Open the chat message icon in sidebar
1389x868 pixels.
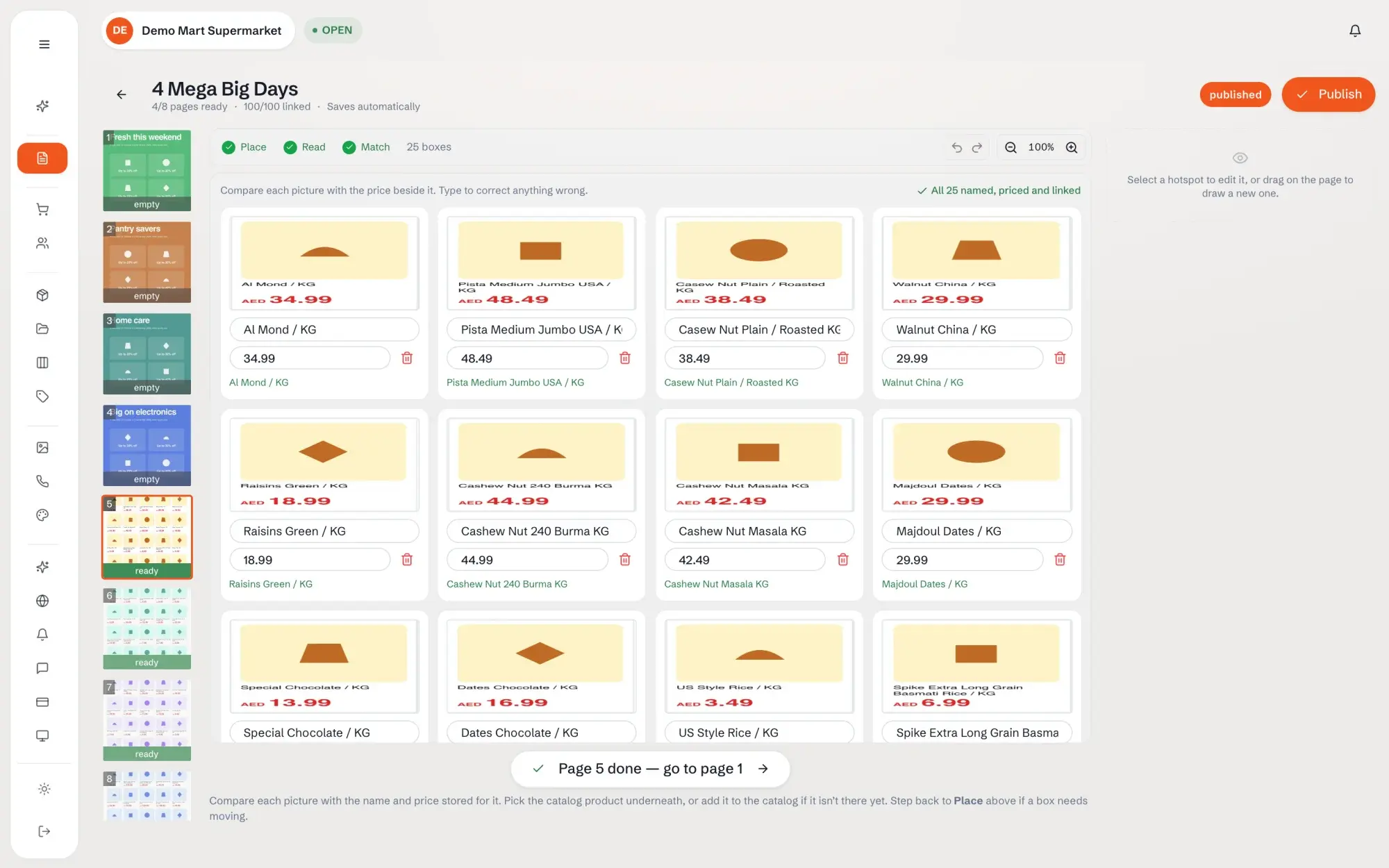coord(42,668)
